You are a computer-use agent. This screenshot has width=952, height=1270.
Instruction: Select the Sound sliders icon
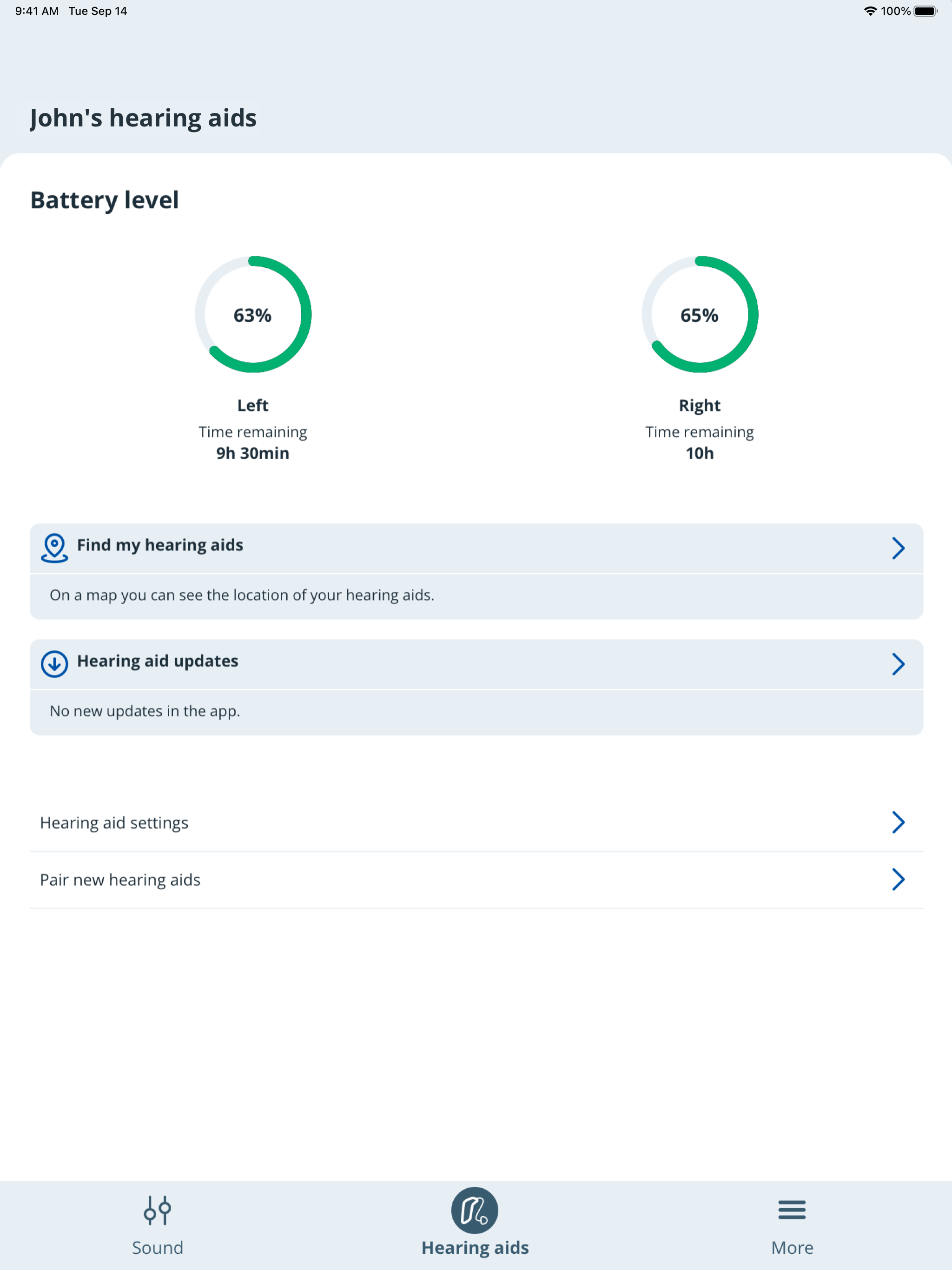(157, 1210)
